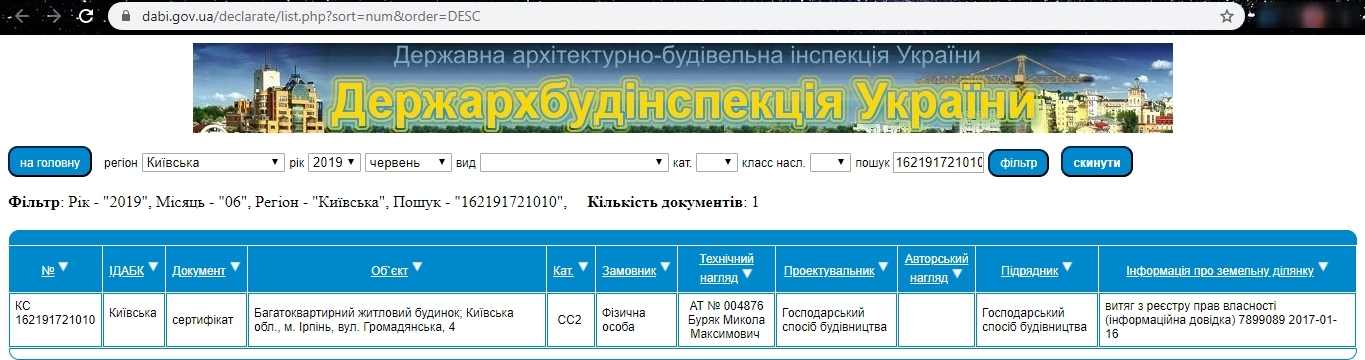Click the 'на головну' button
This screenshot has height=360, width=1365.
[x=50, y=162]
